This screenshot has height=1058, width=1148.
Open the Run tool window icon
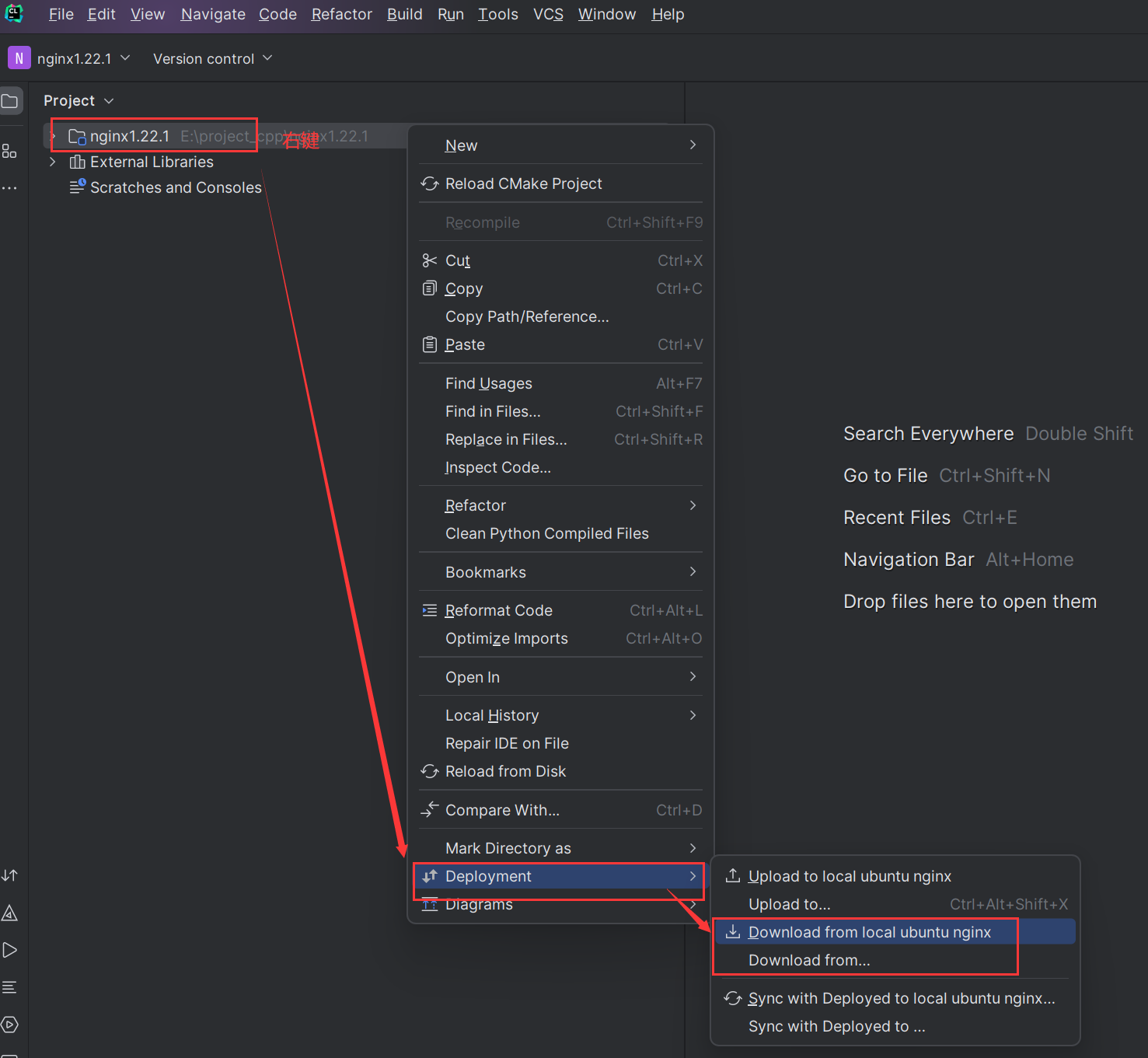pos(10,950)
